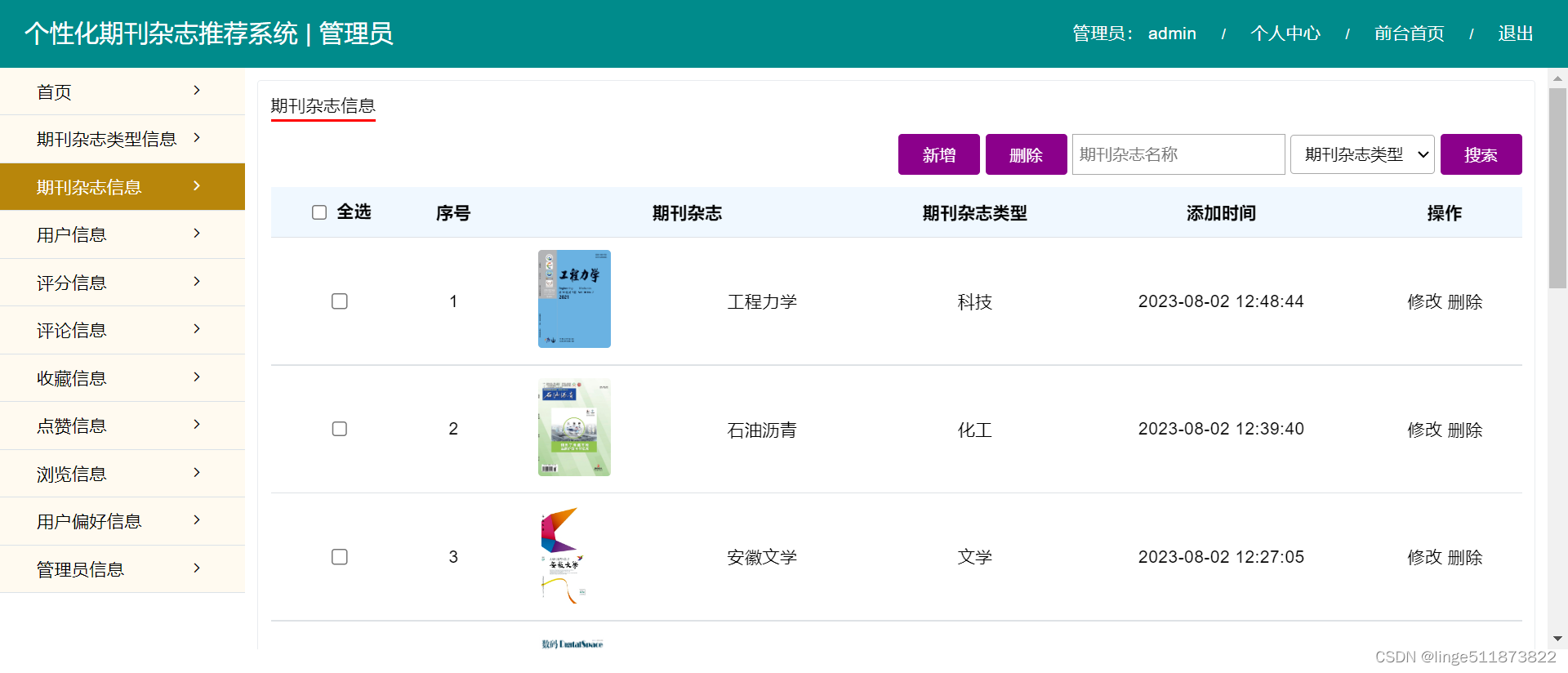Click the admin username in header

(1172, 33)
